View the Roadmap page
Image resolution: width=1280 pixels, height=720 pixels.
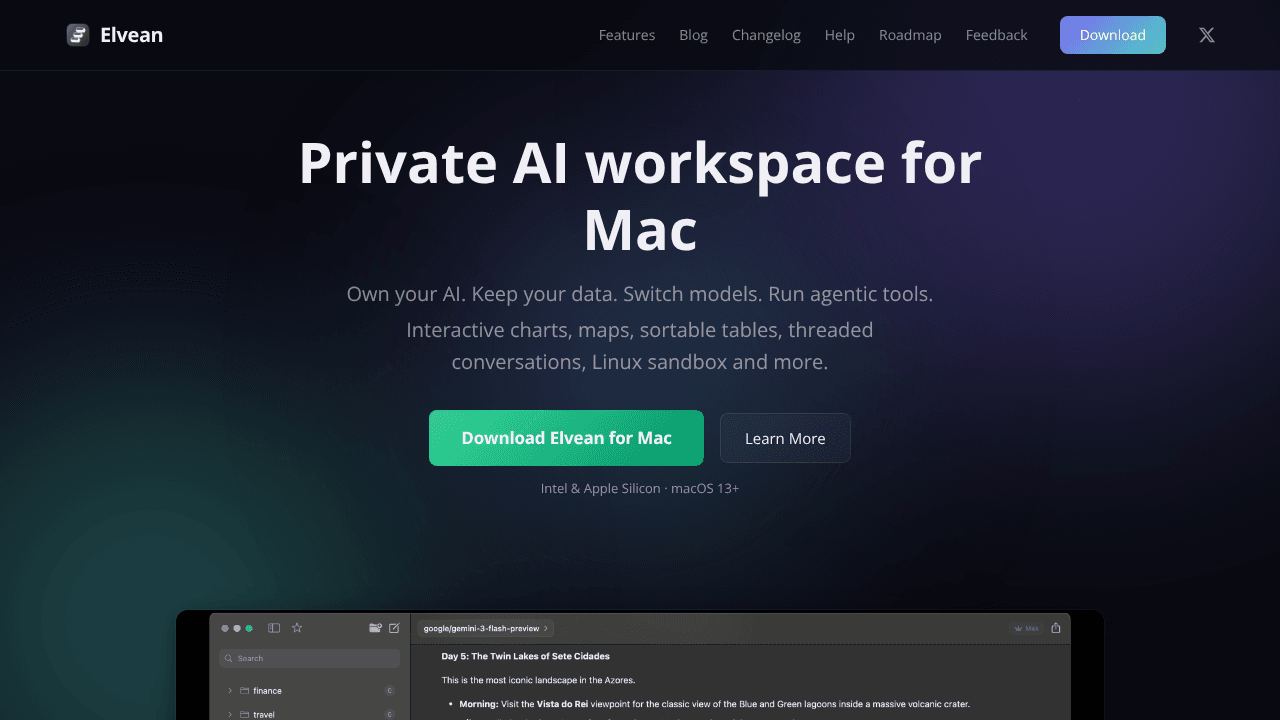click(910, 35)
